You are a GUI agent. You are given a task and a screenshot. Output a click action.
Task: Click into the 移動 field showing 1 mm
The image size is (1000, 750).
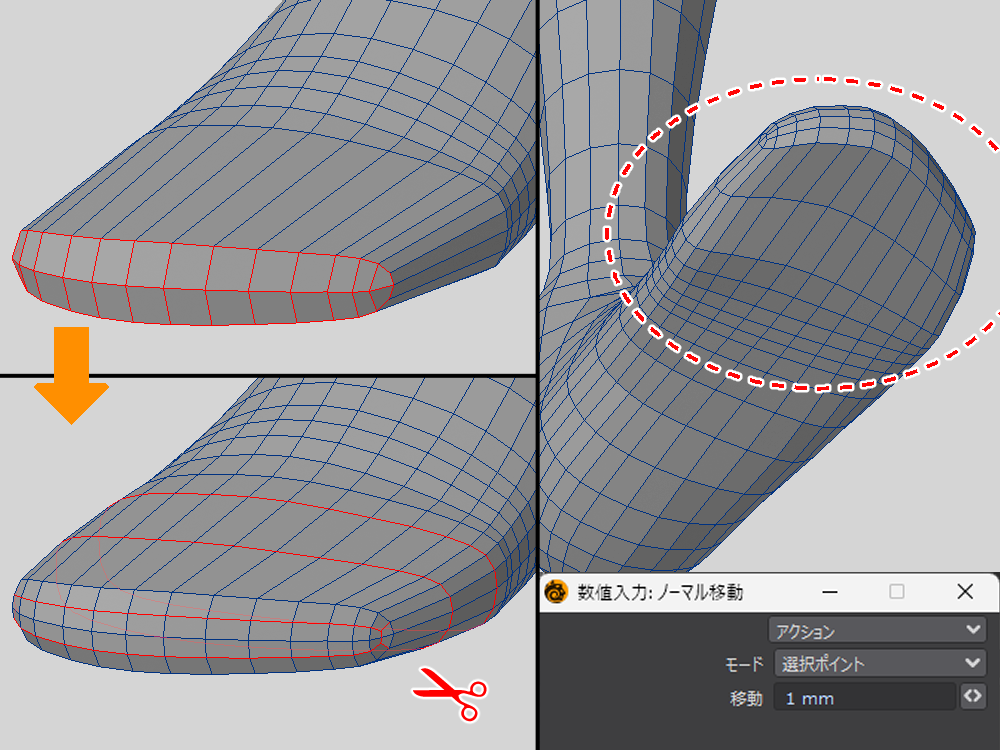(x=865, y=697)
